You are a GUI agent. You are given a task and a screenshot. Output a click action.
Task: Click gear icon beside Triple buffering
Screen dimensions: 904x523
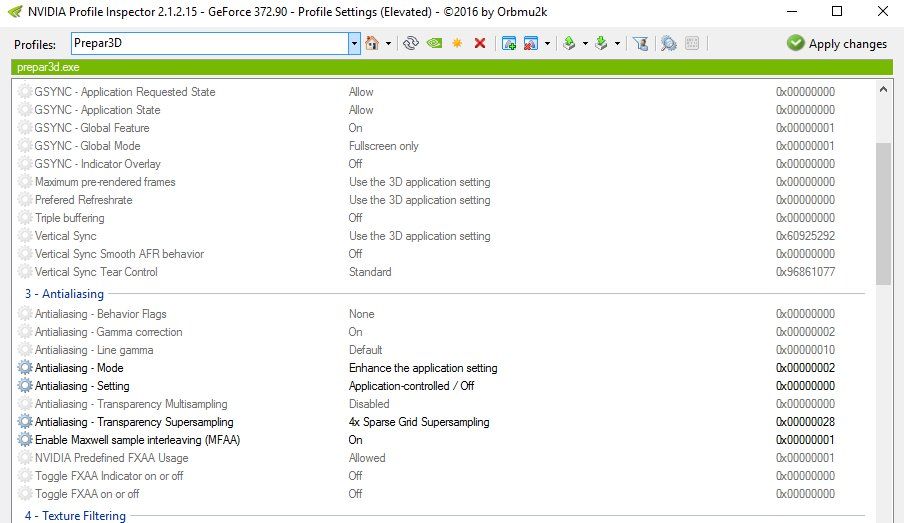click(x=25, y=217)
